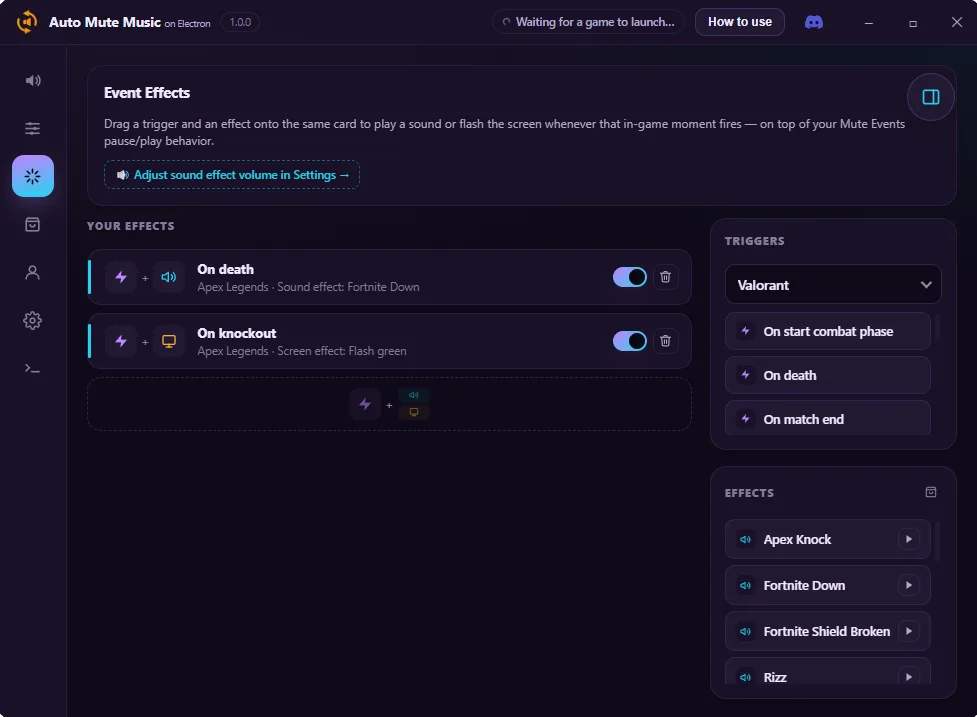The height and width of the screenshot is (717, 977).
Task: Open the account profile sidebar page
Action: 32,272
